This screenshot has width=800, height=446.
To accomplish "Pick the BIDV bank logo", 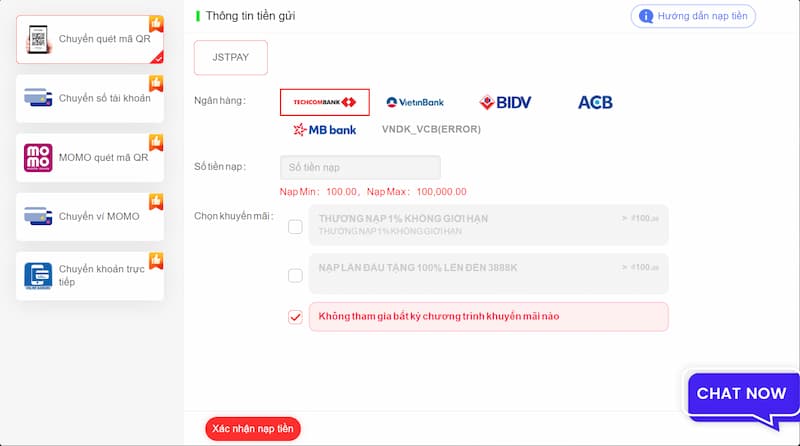I will click(x=505, y=102).
